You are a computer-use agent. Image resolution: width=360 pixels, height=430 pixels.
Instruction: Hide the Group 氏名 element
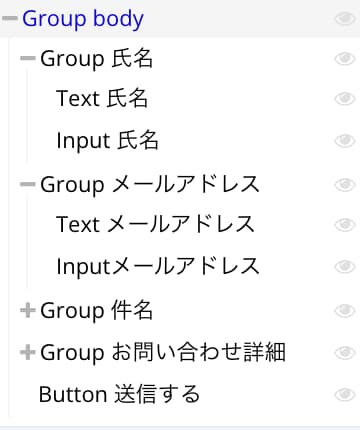tap(345, 59)
